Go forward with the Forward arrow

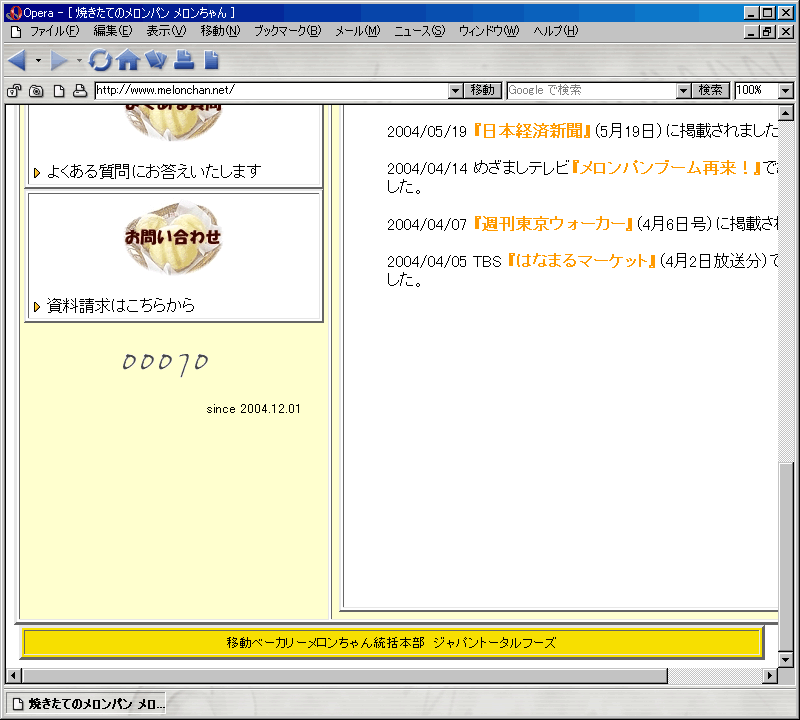click(x=59, y=60)
